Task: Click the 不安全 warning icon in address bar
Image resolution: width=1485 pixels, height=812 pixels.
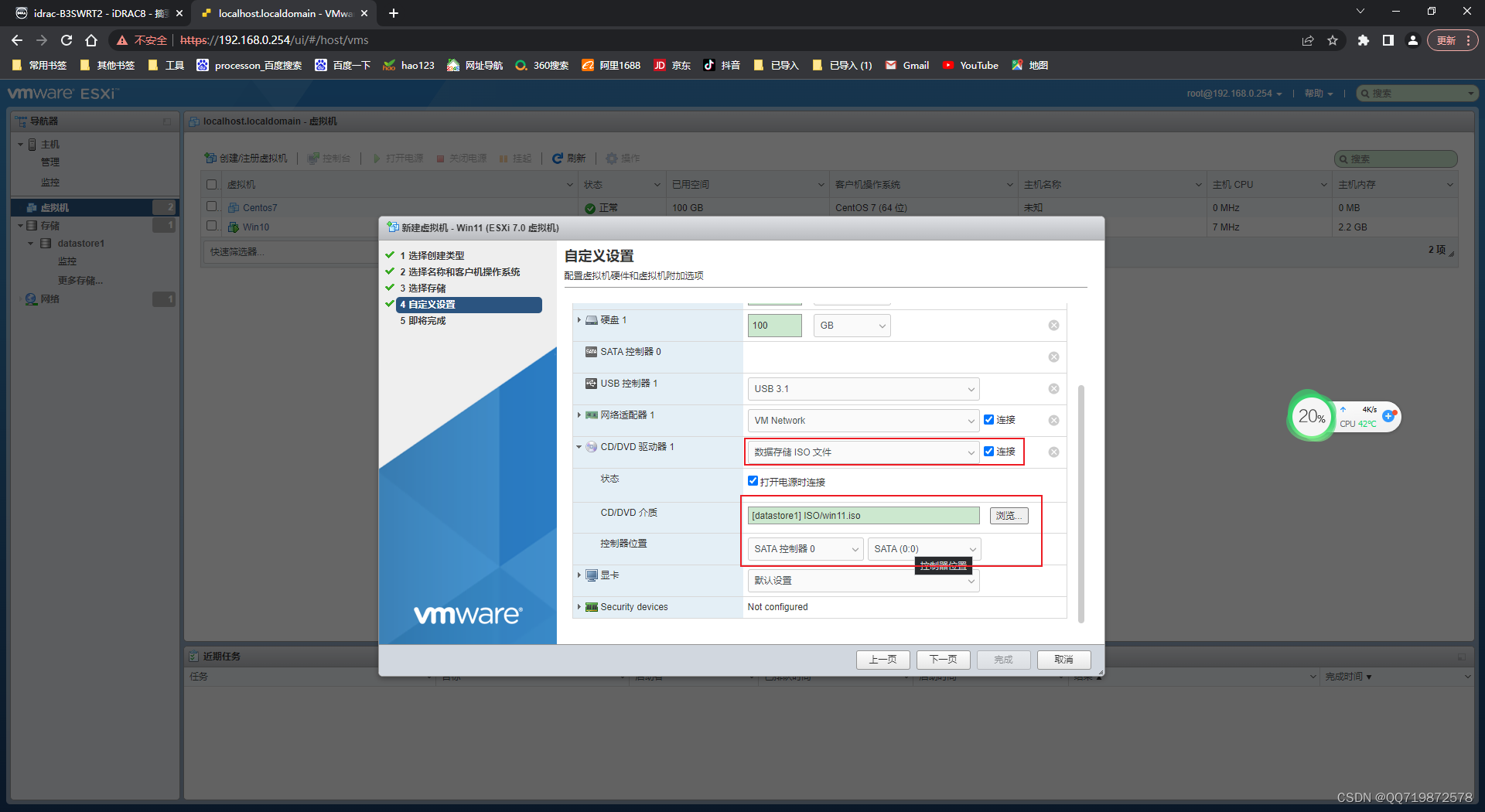Action: click(x=122, y=40)
